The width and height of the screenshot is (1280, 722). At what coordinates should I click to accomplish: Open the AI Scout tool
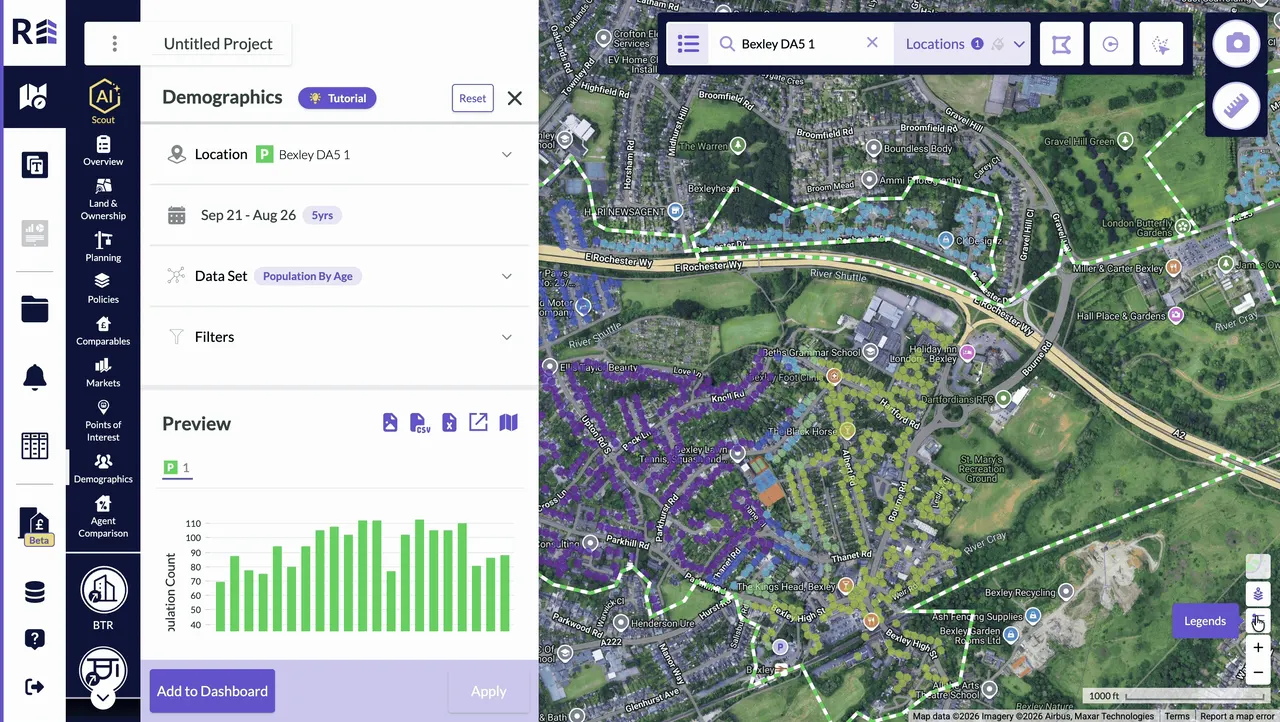(x=103, y=103)
